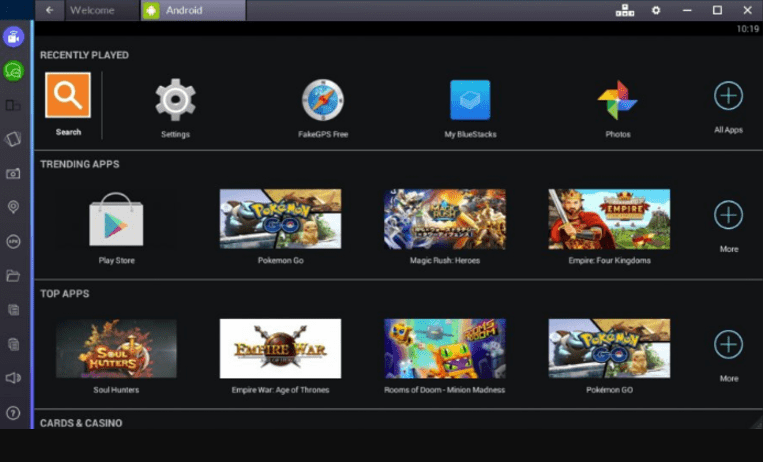Screen dimensions: 763x462
Task: Launch the Photos app
Action: tap(618, 100)
